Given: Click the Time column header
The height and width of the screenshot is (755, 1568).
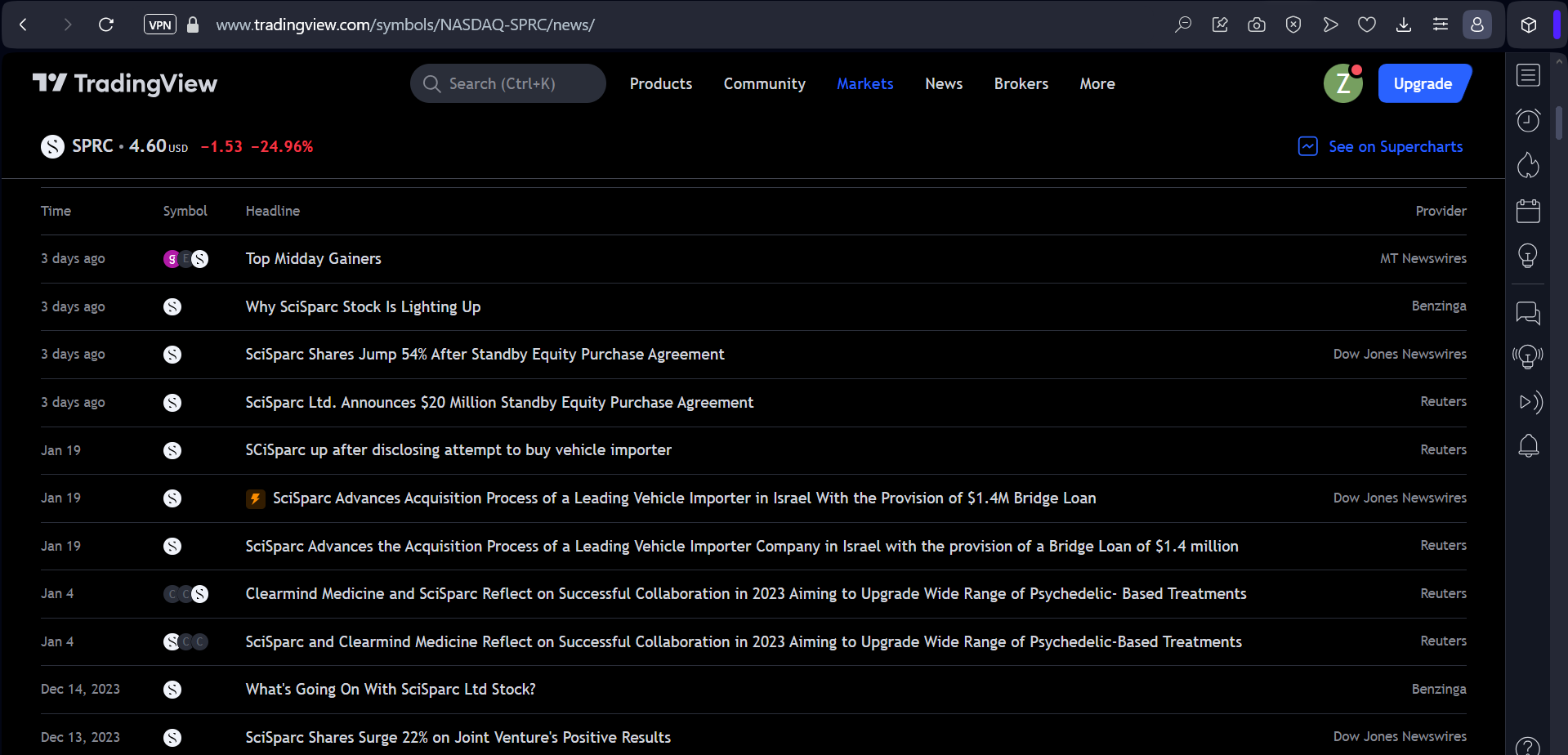Looking at the screenshot, I should pyautogui.click(x=56, y=211).
